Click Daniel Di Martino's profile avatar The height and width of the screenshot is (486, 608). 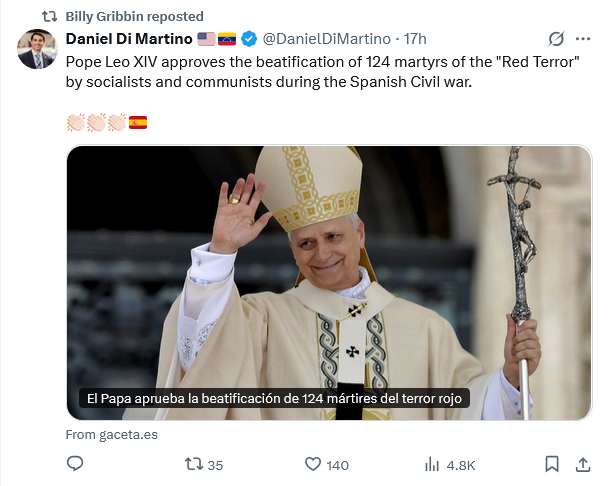(x=37, y=49)
